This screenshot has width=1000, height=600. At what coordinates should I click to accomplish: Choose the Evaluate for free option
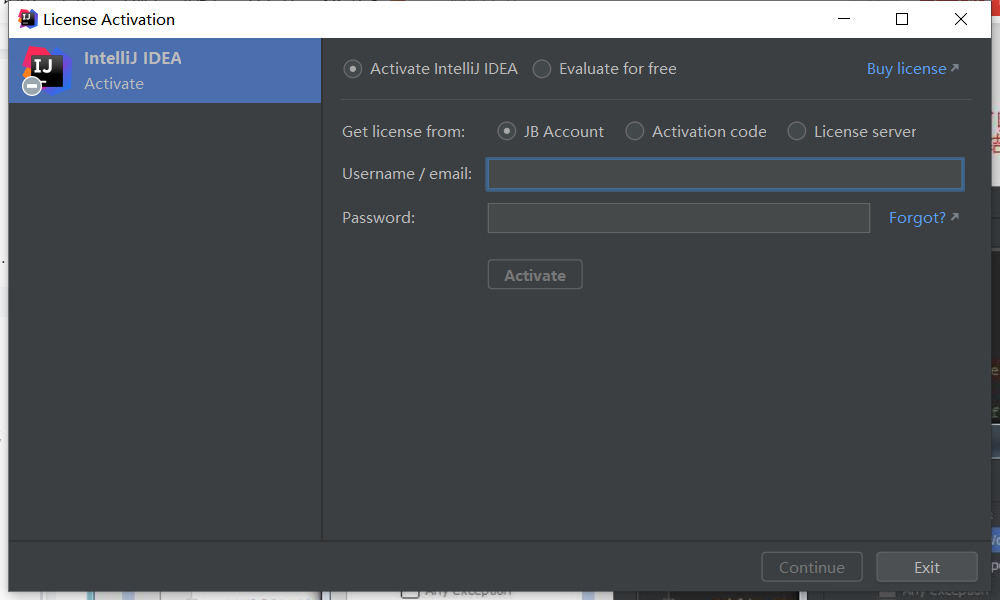click(542, 69)
